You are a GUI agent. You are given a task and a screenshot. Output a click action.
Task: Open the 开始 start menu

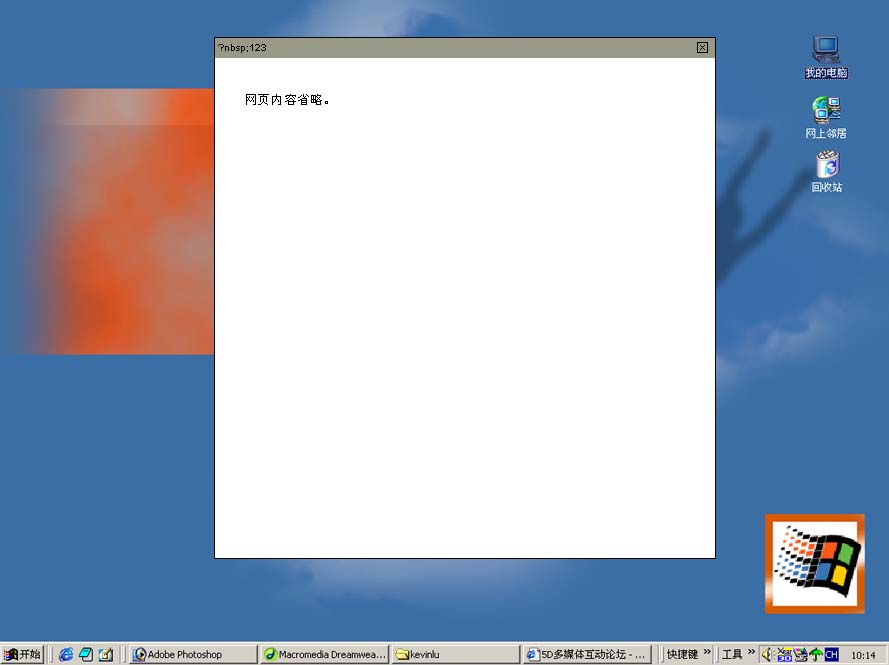(x=23, y=654)
